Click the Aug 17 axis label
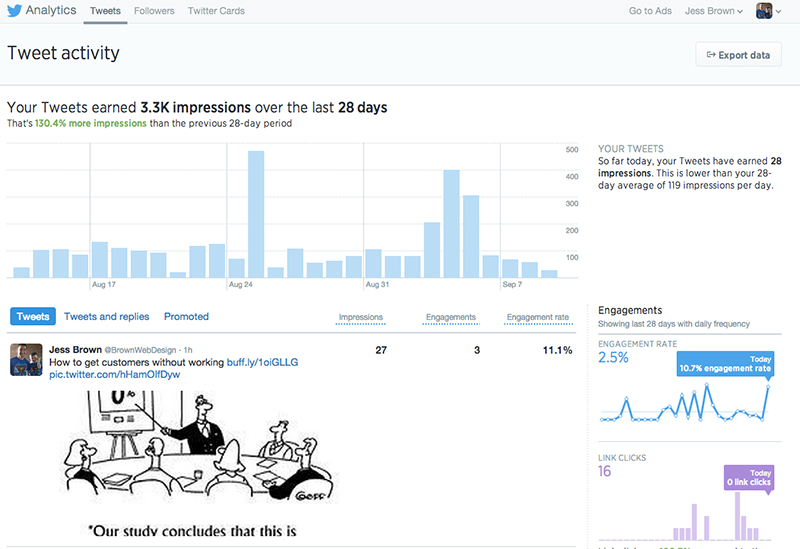Image resolution: width=800 pixels, height=549 pixels. point(104,284)
